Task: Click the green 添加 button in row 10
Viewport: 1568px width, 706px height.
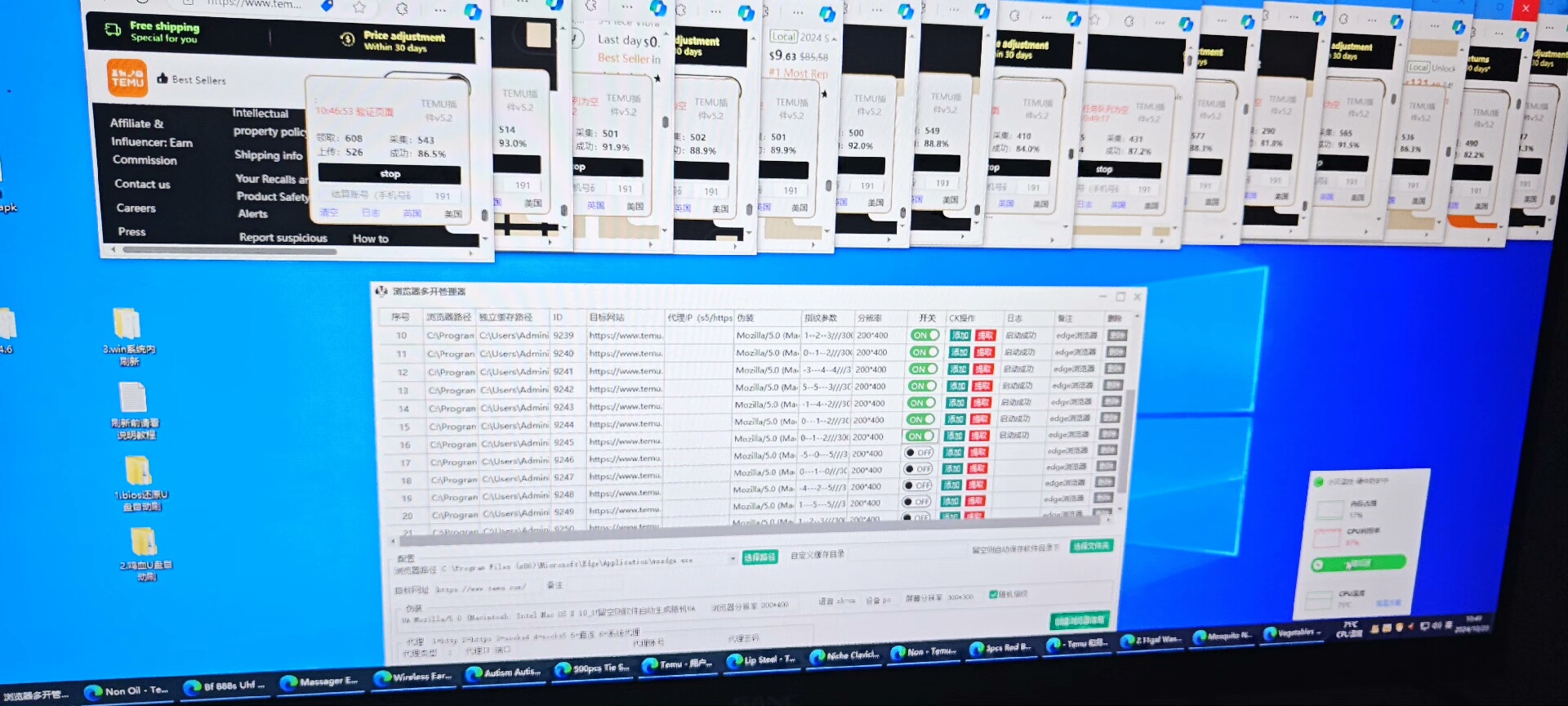Action: click(x=960, y=335)
